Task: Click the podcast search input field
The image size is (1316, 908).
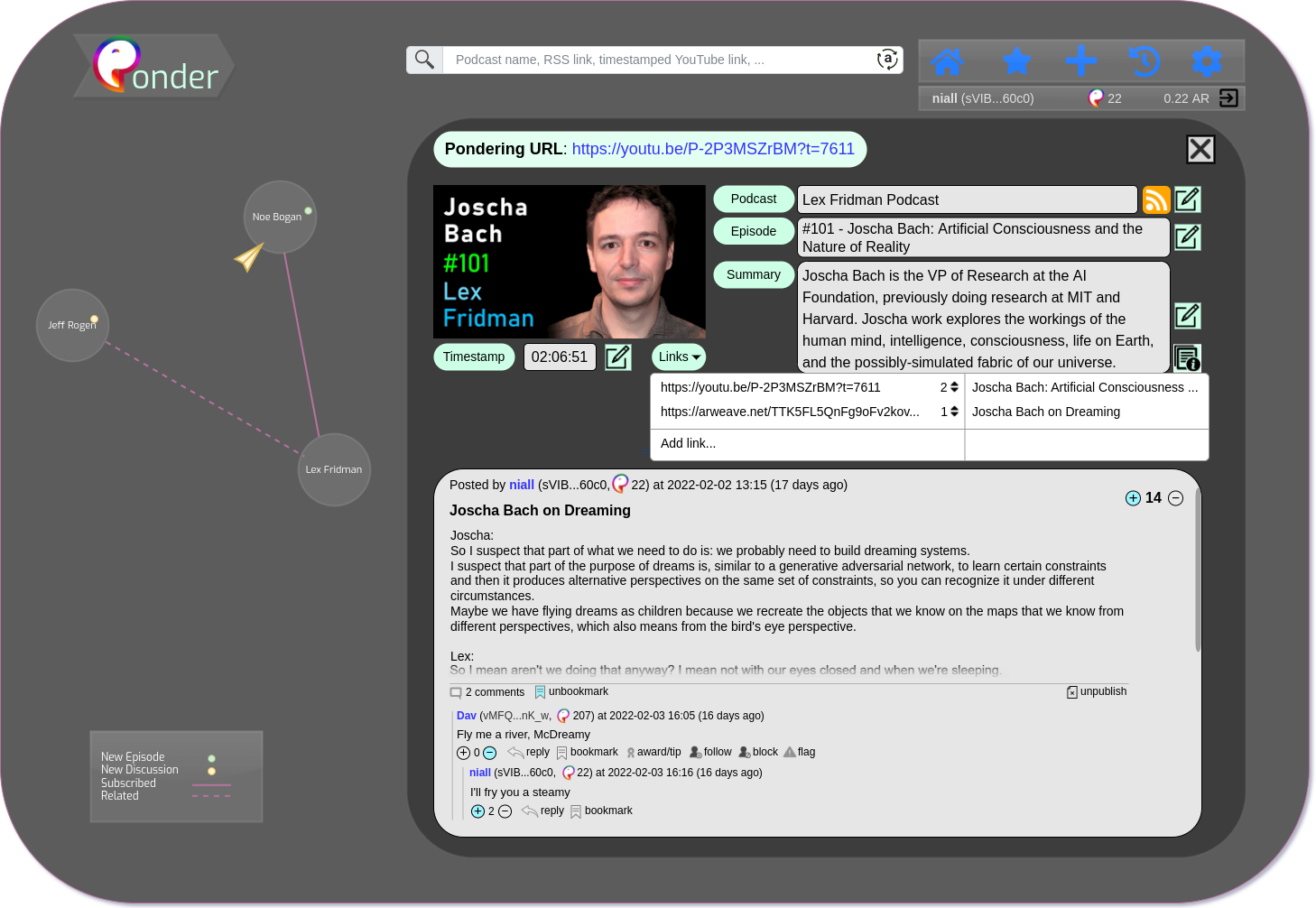Action: coord(659,60)
